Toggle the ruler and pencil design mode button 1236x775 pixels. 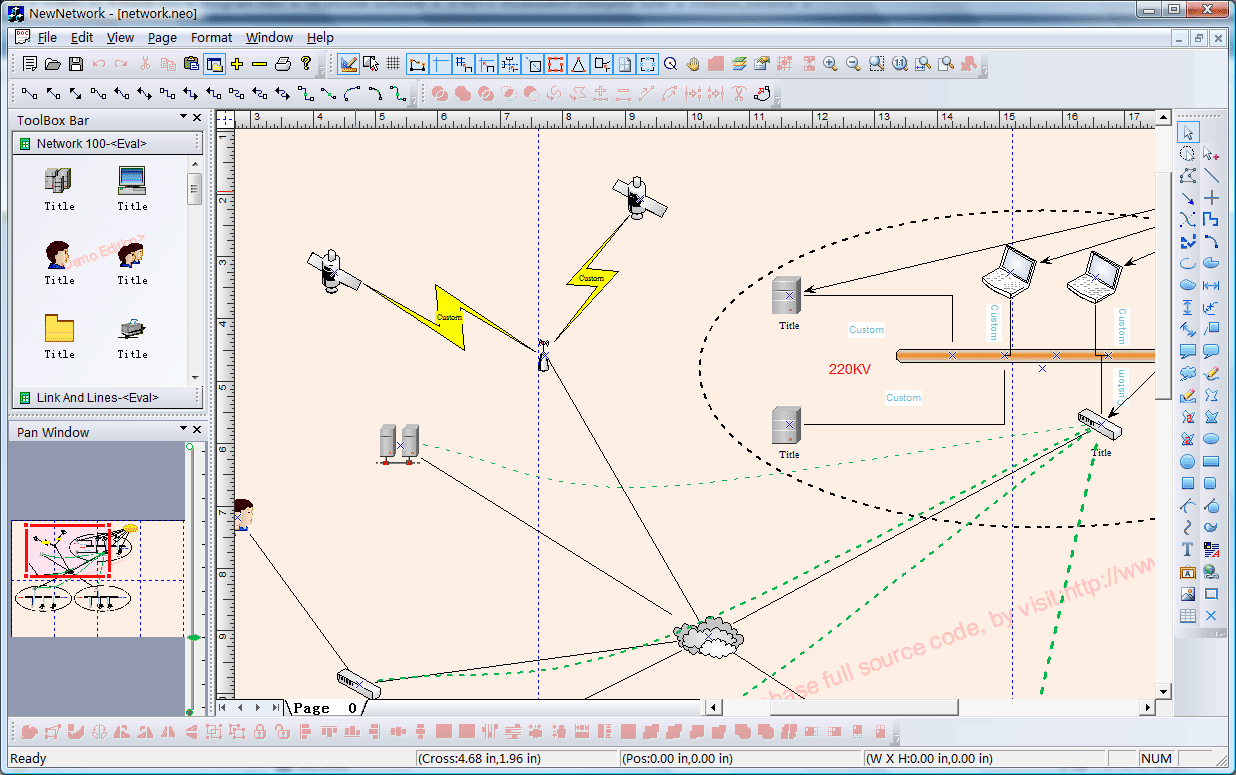[349, 64]
